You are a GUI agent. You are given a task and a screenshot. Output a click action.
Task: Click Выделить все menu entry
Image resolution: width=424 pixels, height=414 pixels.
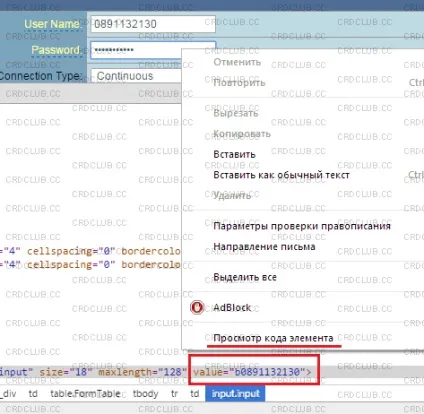tap(245, 277)
